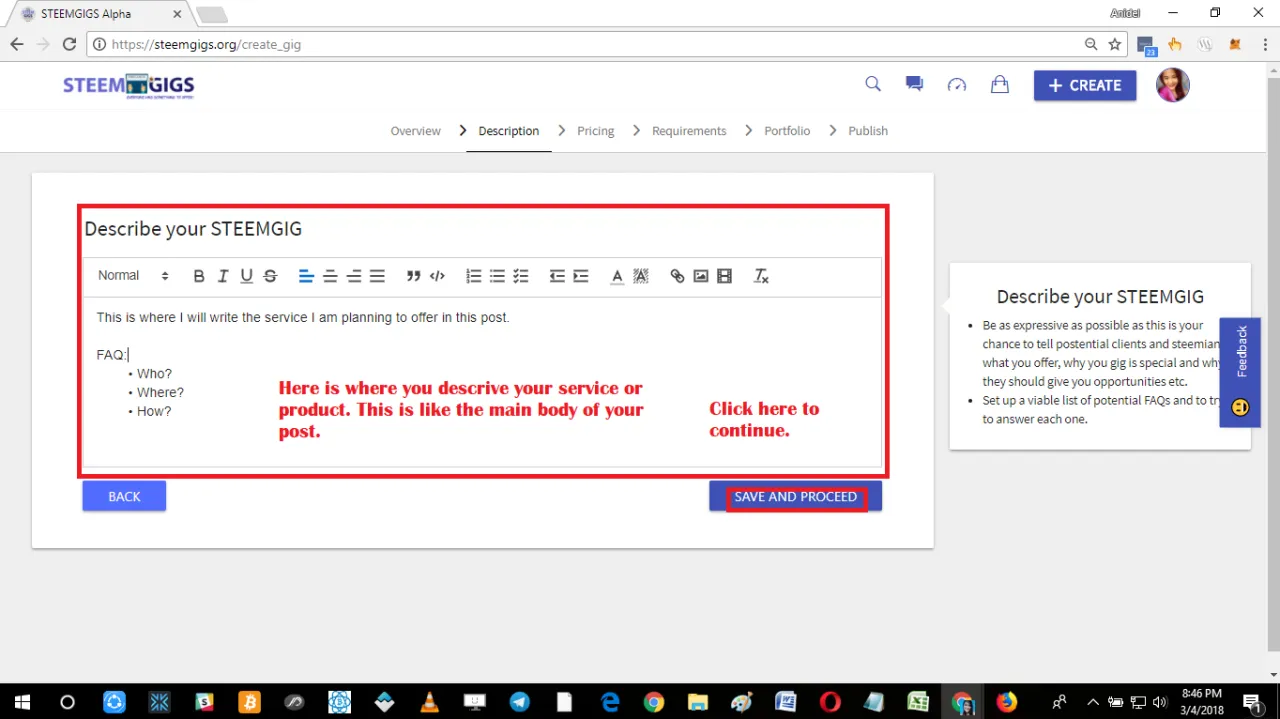The width and height of the screenshot is (1280, 719).
Task: Open Excel from the taskbar
Action: tap(918, 701)
